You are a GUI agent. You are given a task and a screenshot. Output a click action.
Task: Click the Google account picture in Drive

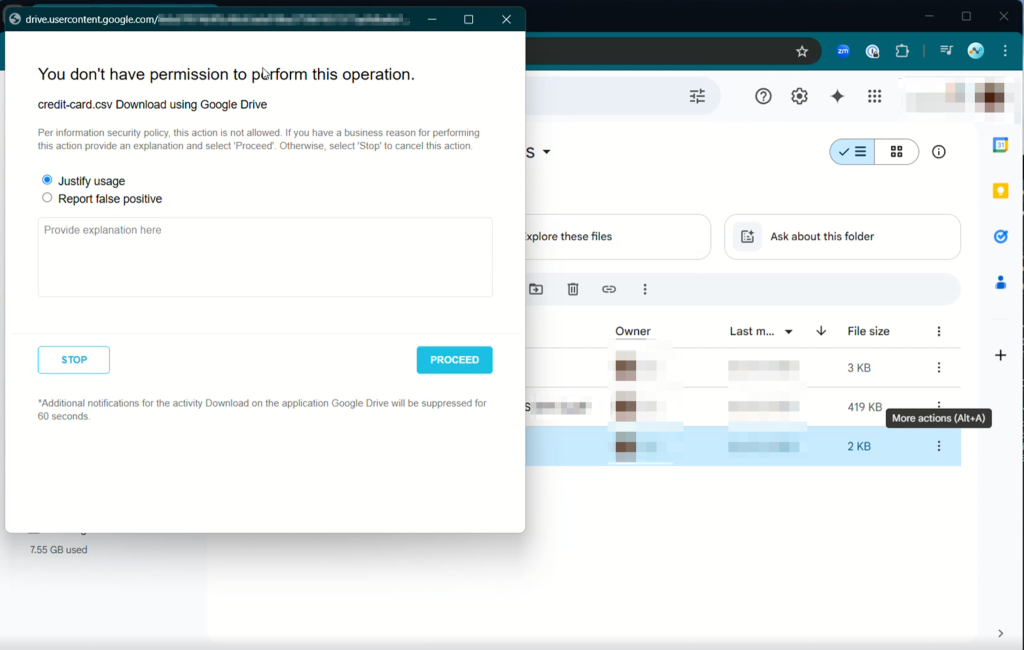[x=989, y=97]
